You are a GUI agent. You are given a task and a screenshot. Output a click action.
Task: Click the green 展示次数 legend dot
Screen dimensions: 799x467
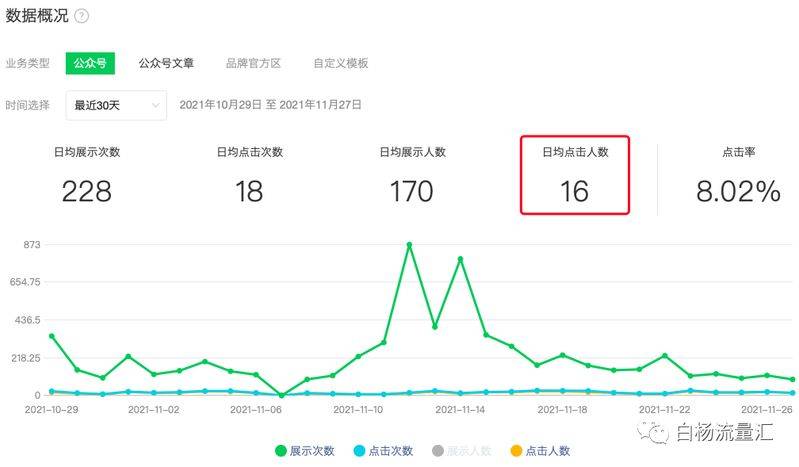click(281, 451)
